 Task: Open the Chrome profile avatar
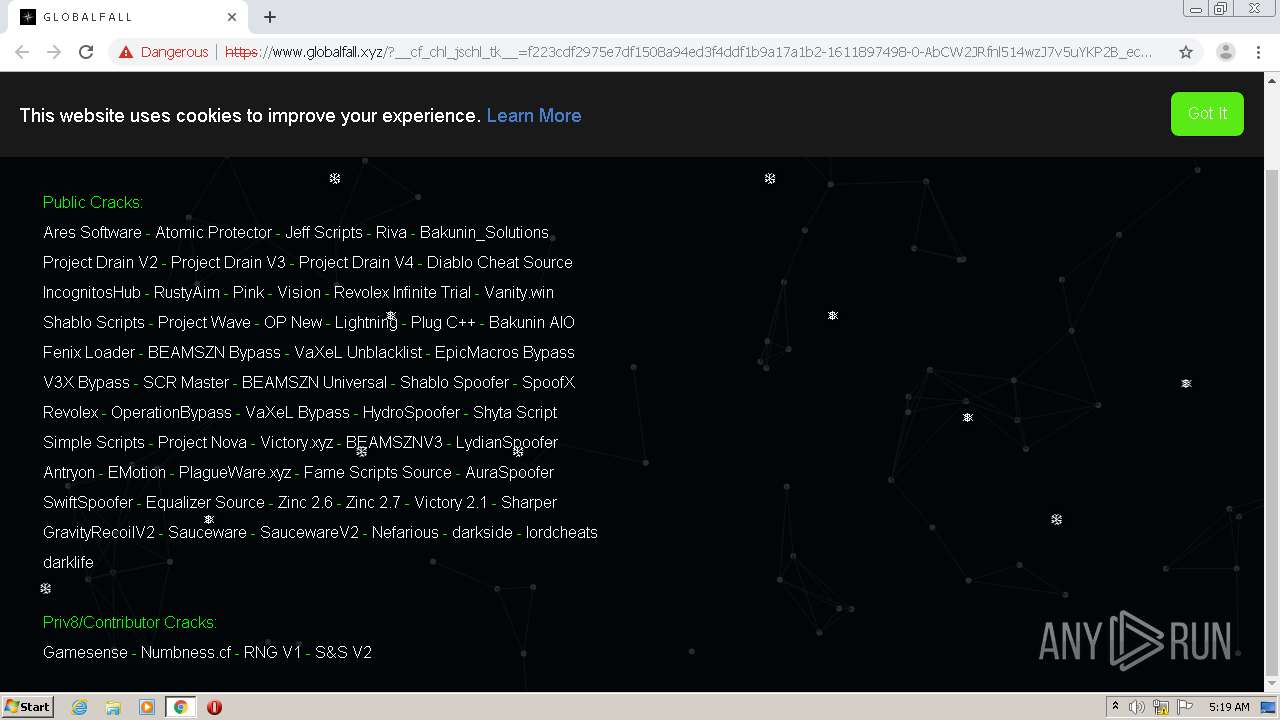tap(1225, 52)
